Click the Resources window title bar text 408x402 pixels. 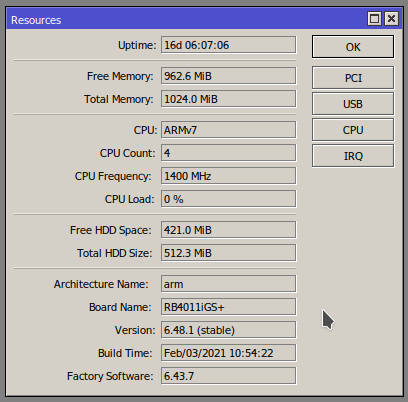tap(36, 20)
